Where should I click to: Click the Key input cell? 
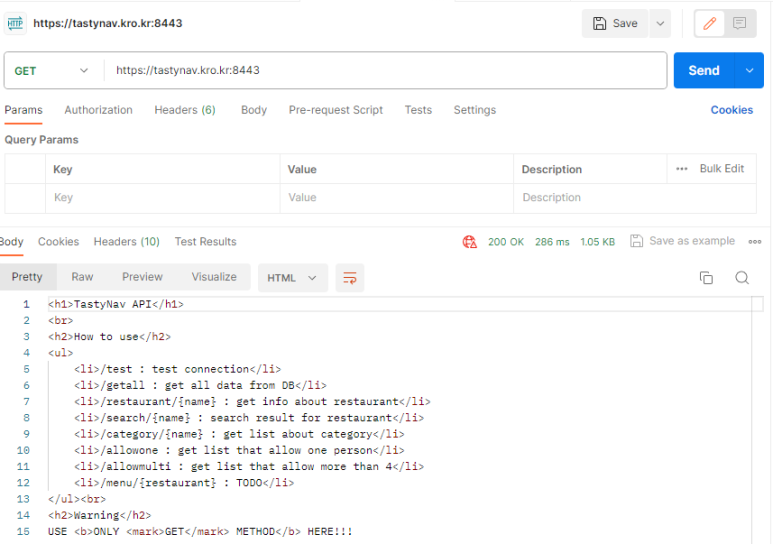click(x=163, y=198)
